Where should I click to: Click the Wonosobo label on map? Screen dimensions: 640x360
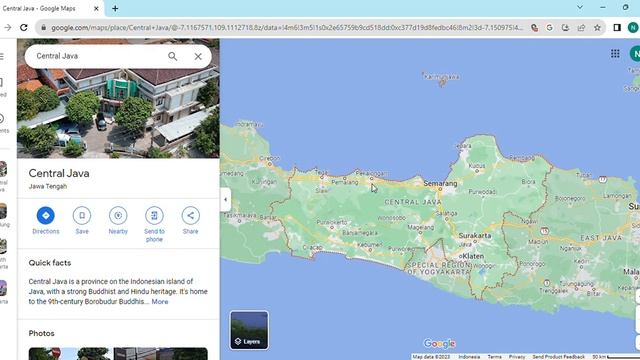click(391, 218)
